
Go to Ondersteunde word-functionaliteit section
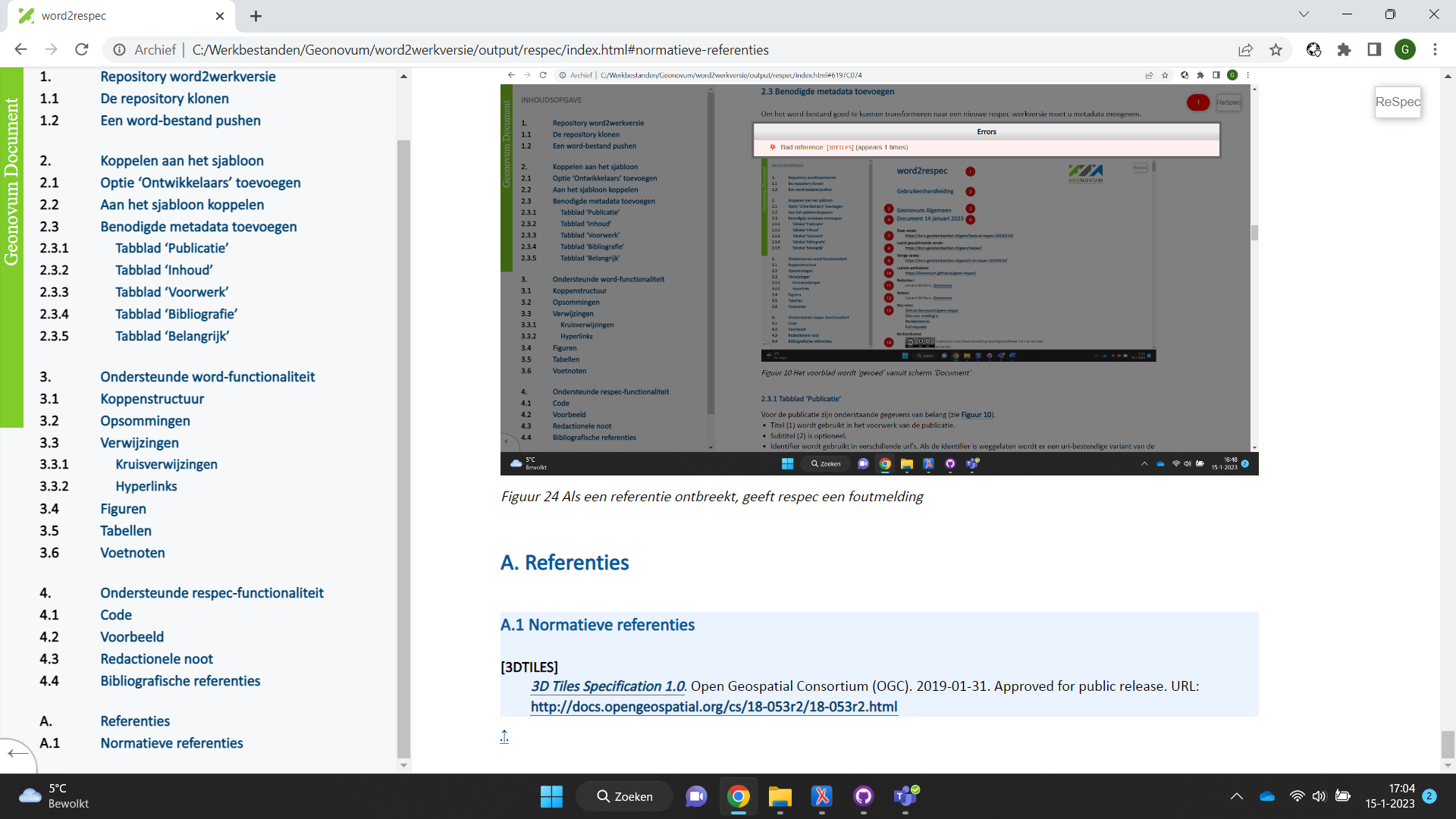click(x=208, y=377)
